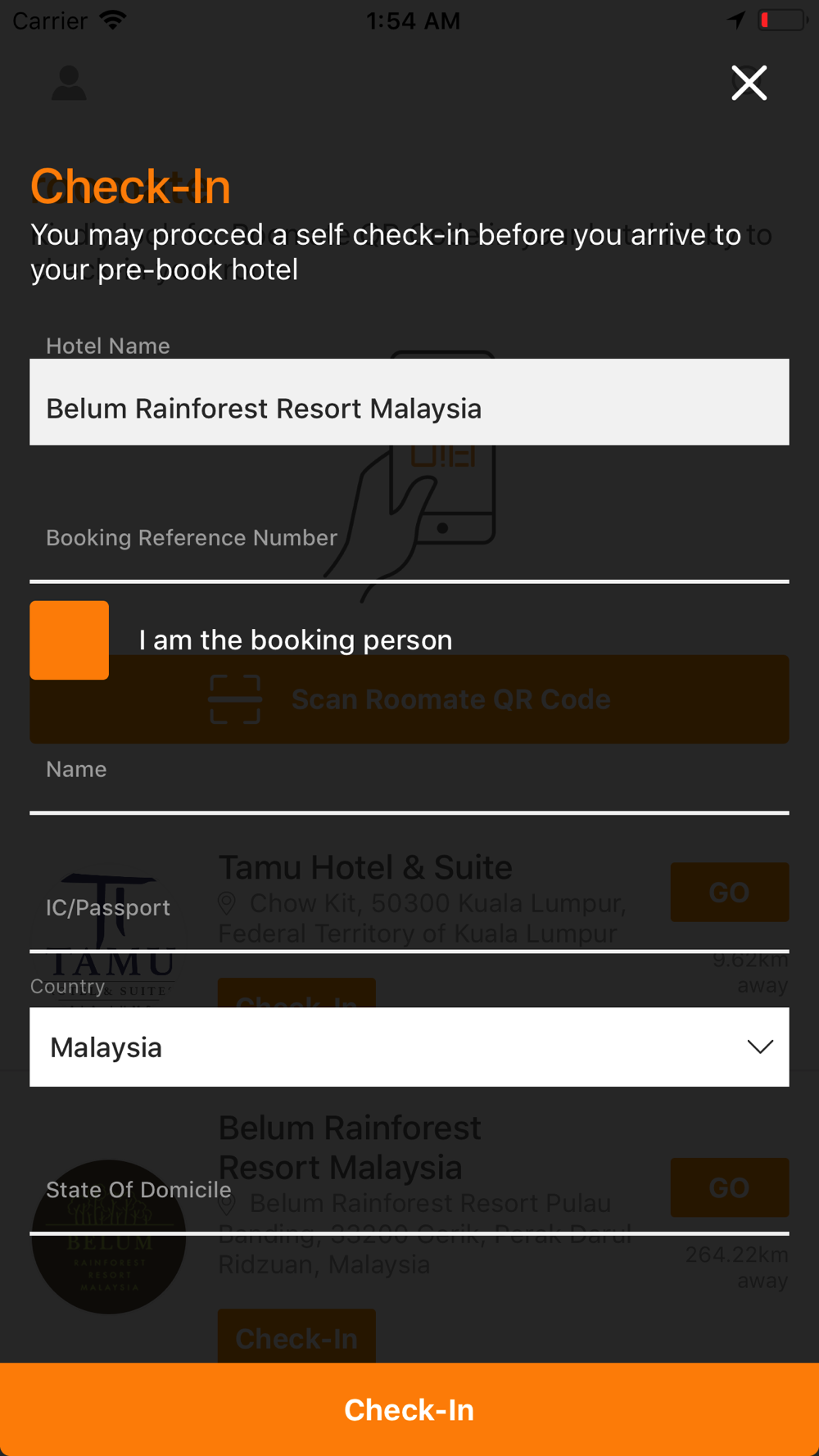Close the Check-In dialog with X
Image resolution: width=819 pixels, height=1456 pixels.
click(749, 83)
